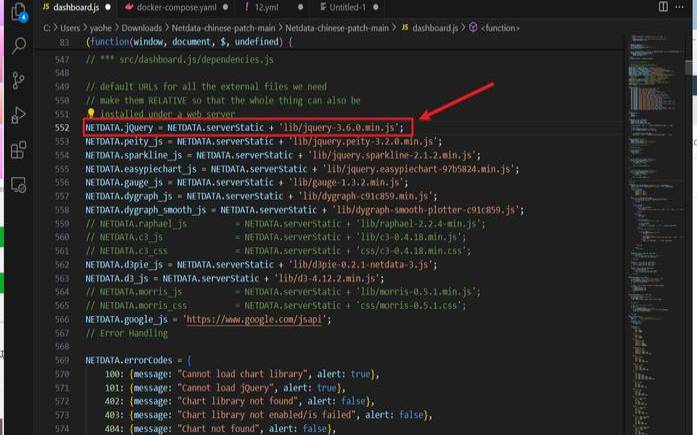The image size is (697, 435).
Task: Click 'NETDATA.dygraph_js' on line 557
Action: (129, 196)
